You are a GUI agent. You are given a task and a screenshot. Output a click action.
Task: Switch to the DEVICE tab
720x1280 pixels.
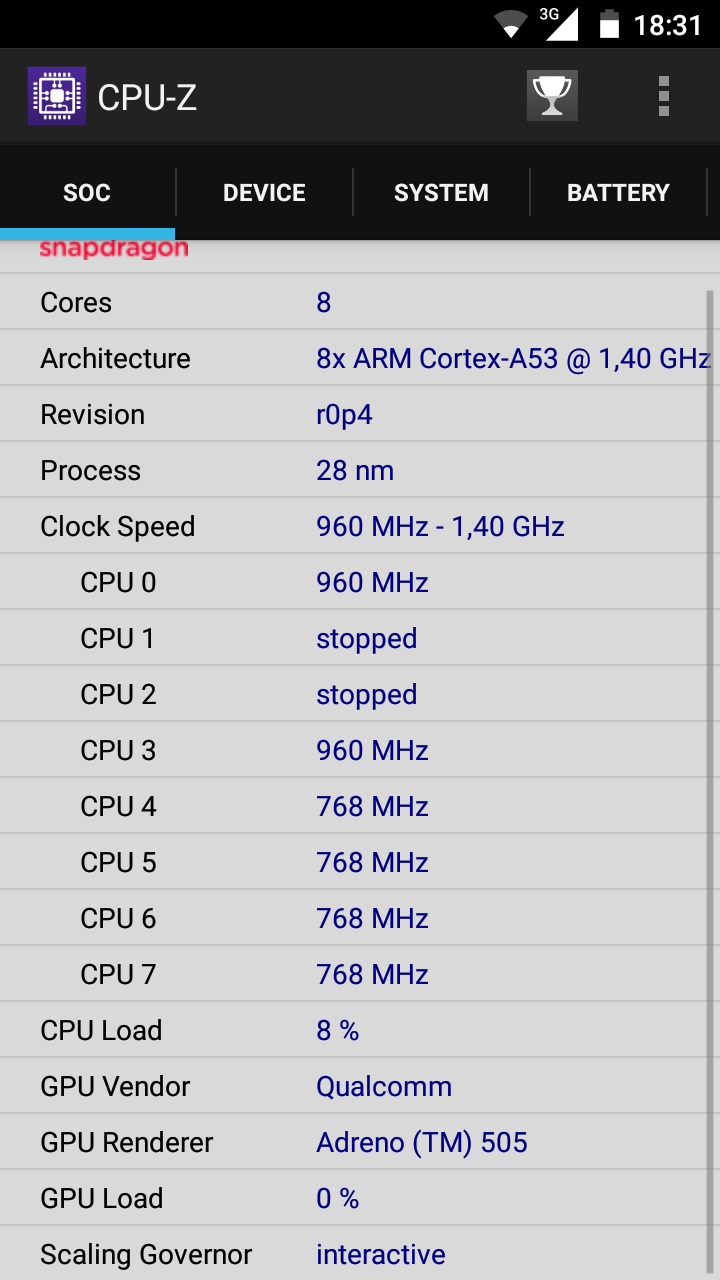click(x=264, y=193)
